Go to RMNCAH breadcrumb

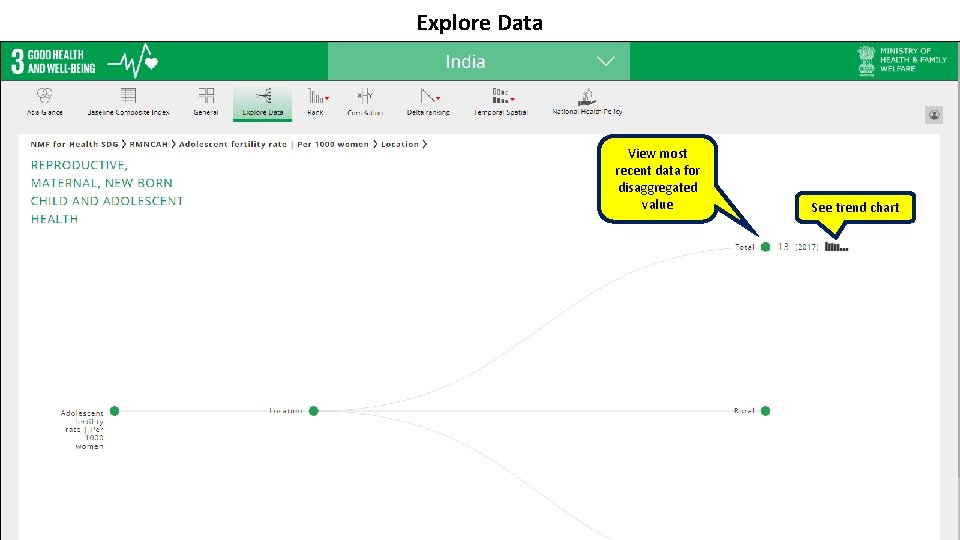coord(148,144)
